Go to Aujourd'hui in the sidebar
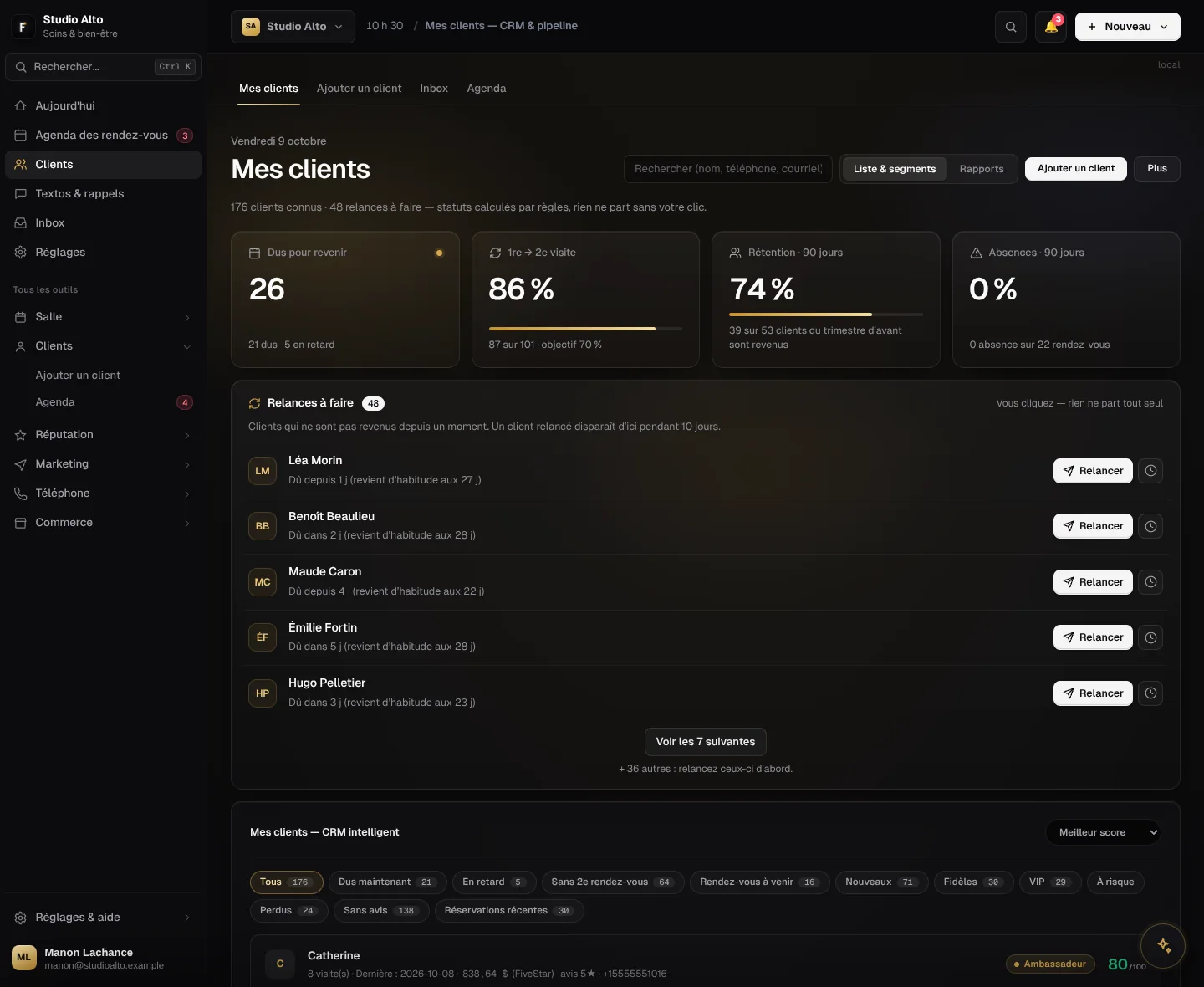1204x987 pixels. (x=103, y=106)
